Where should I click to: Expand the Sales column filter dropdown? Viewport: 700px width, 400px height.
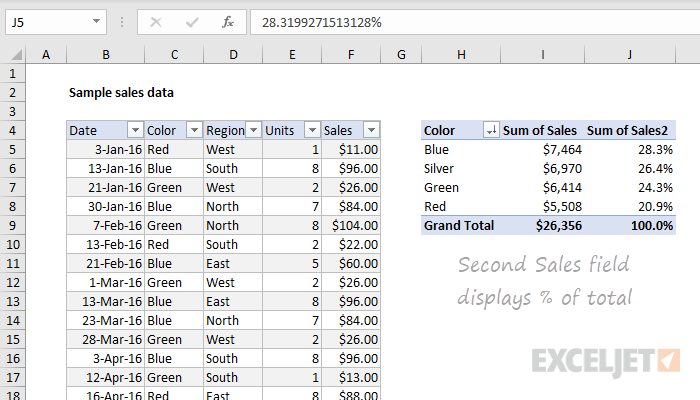(x=371, y=130)
